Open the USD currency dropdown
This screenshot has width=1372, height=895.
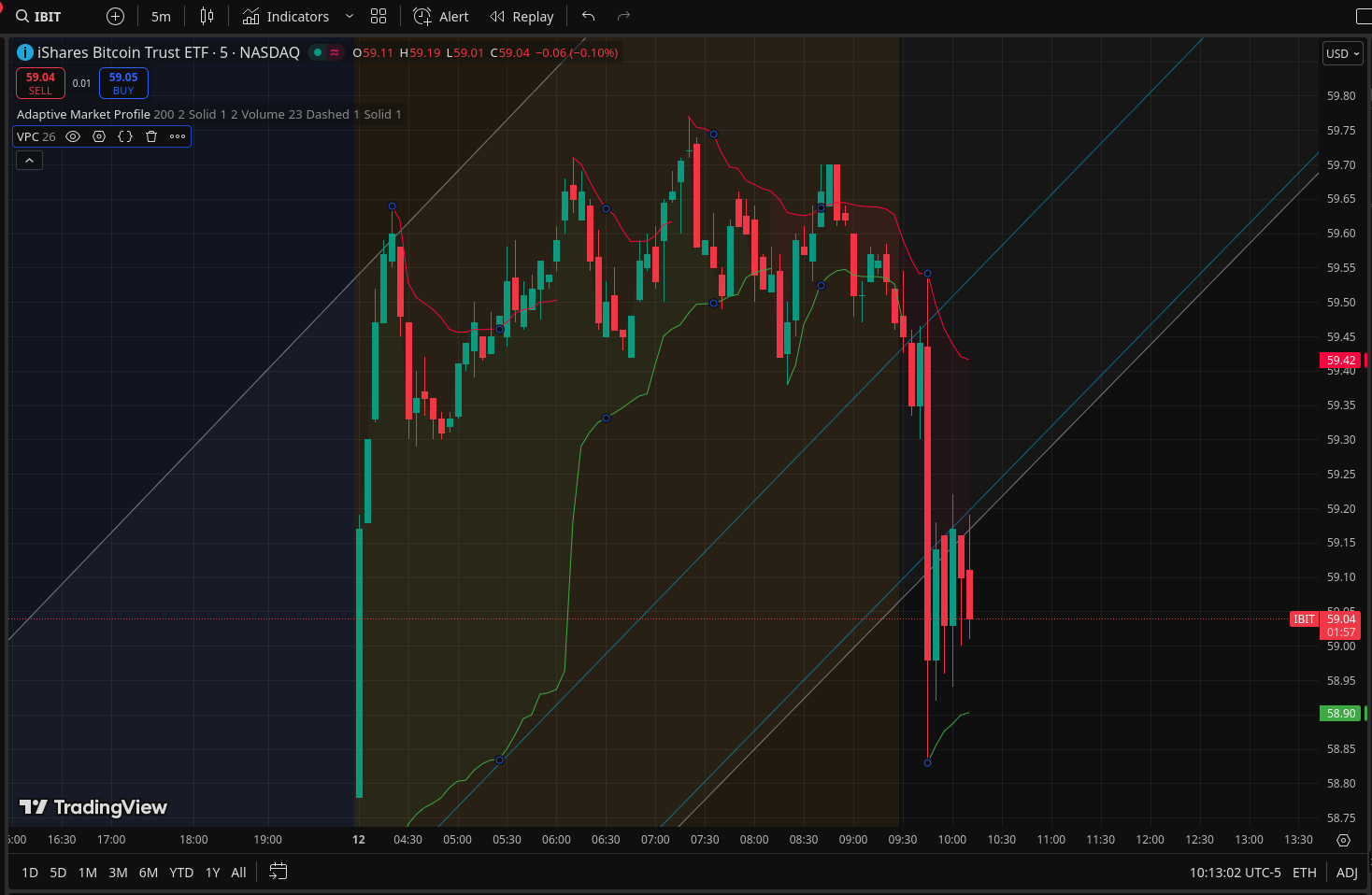tap(1342, 53)
